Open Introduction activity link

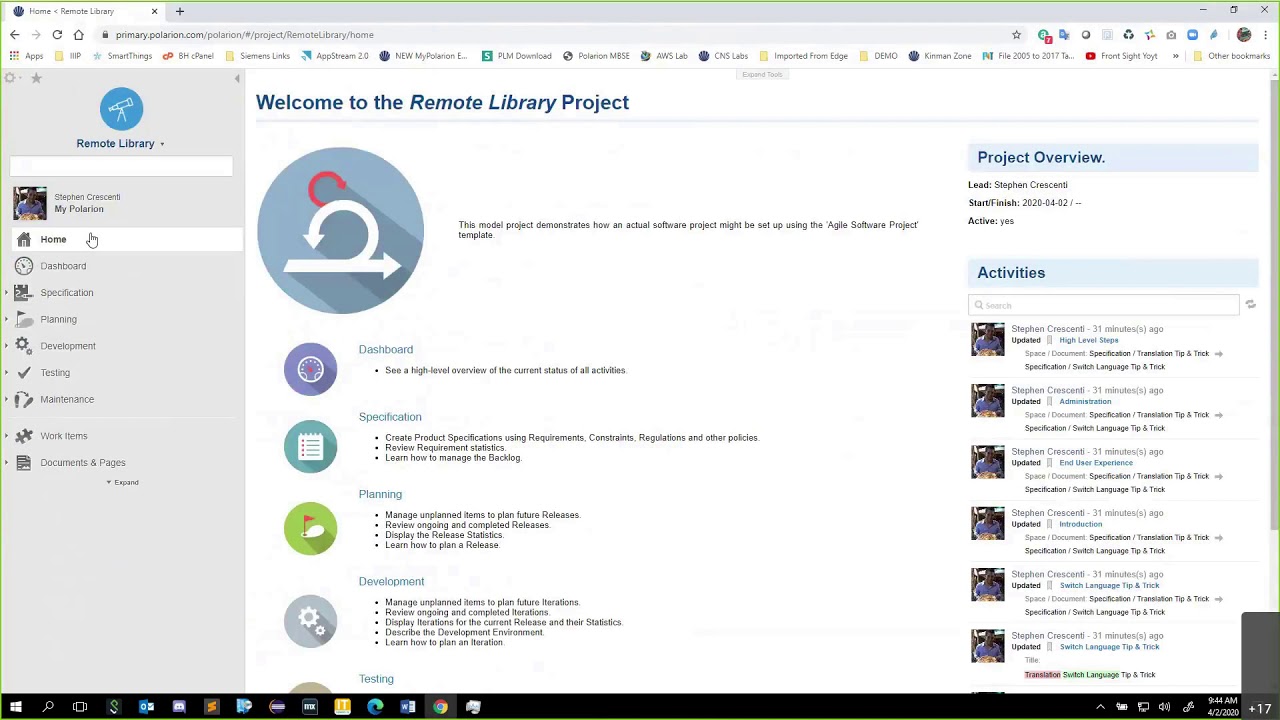click(x=1080, y=524)
